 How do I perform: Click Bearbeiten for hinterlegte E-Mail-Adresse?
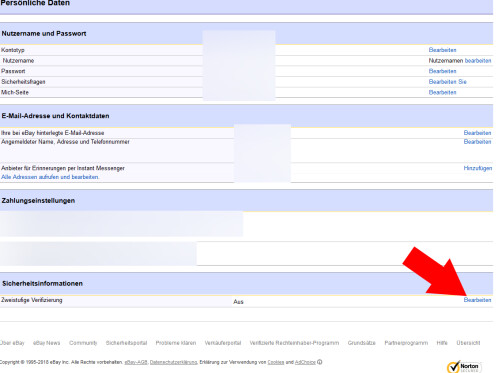pos(477,133)
